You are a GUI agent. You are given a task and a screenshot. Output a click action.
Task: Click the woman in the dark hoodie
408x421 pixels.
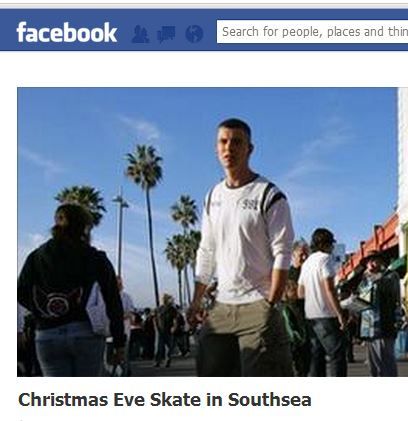click(70, 290)
